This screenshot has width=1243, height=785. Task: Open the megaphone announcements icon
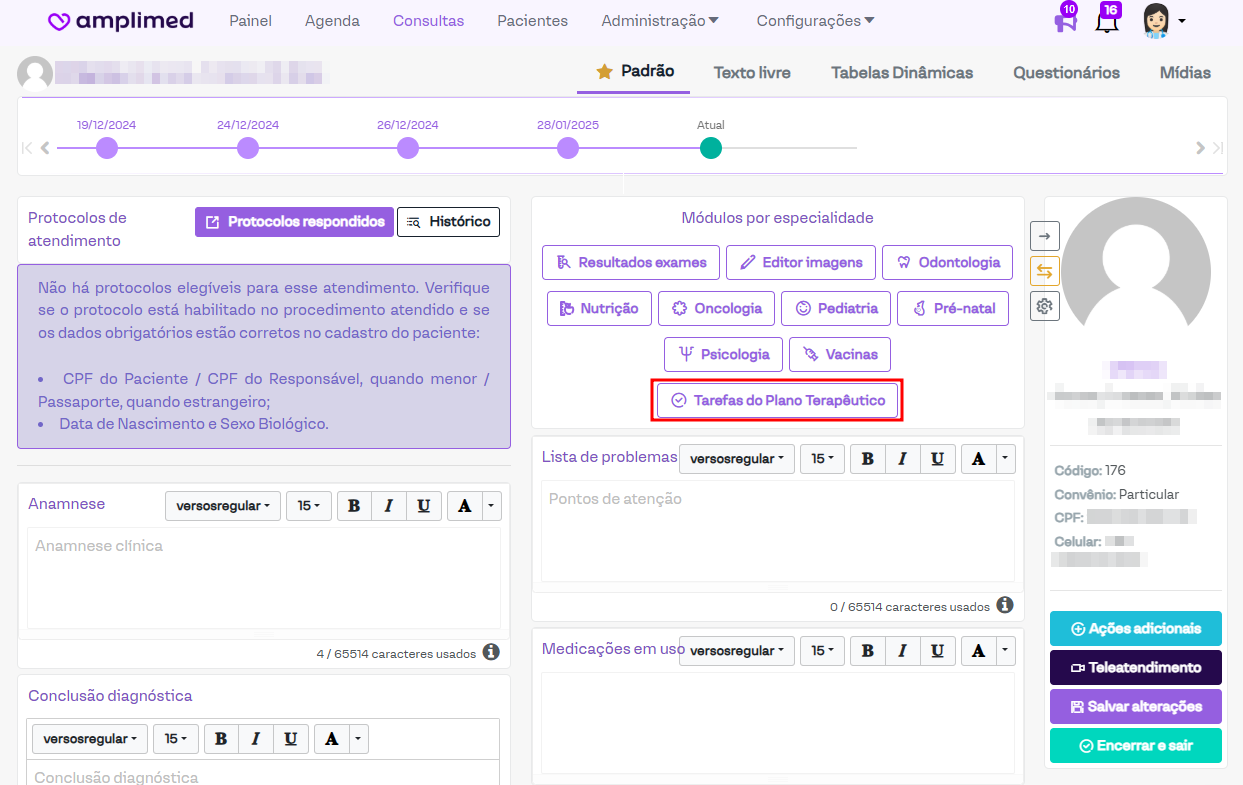tap(1065, 21)
